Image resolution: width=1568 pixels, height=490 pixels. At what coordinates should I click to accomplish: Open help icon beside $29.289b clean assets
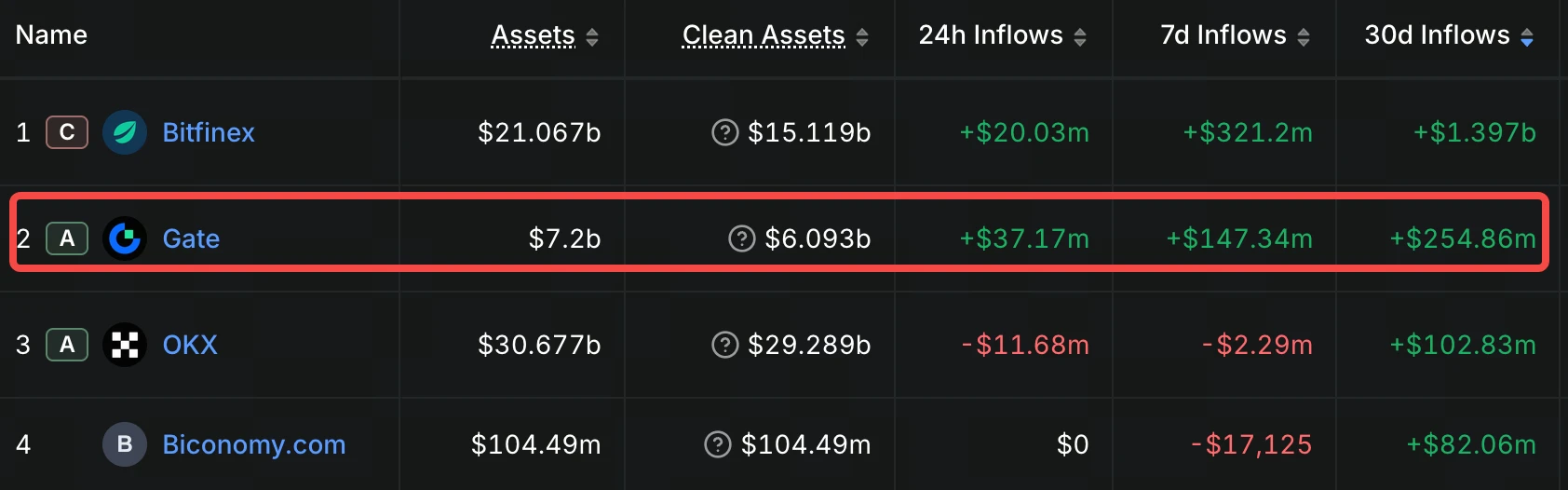[x=724, y=345]
